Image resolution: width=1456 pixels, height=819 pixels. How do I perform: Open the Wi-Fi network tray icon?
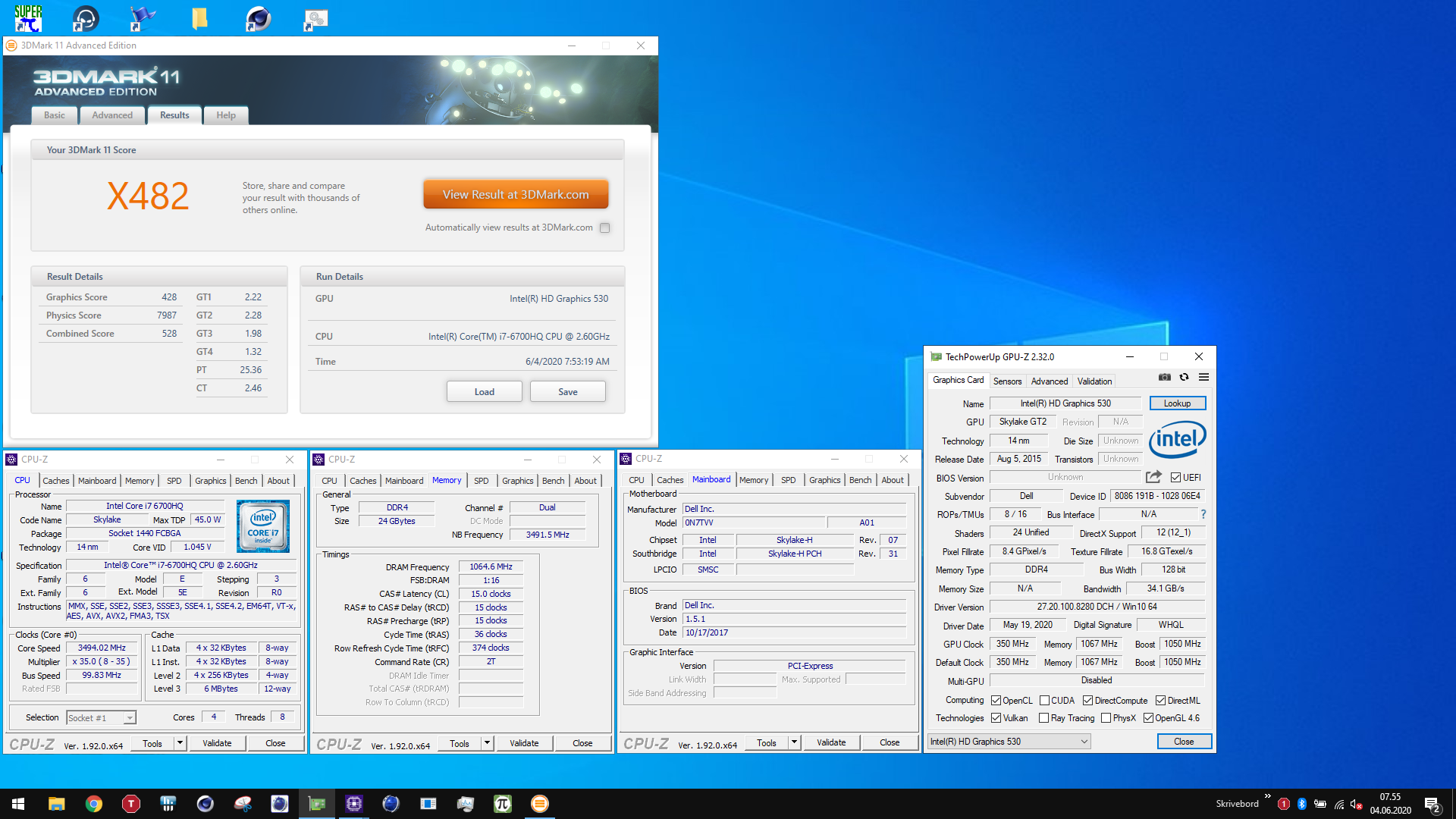(1339, 804)
